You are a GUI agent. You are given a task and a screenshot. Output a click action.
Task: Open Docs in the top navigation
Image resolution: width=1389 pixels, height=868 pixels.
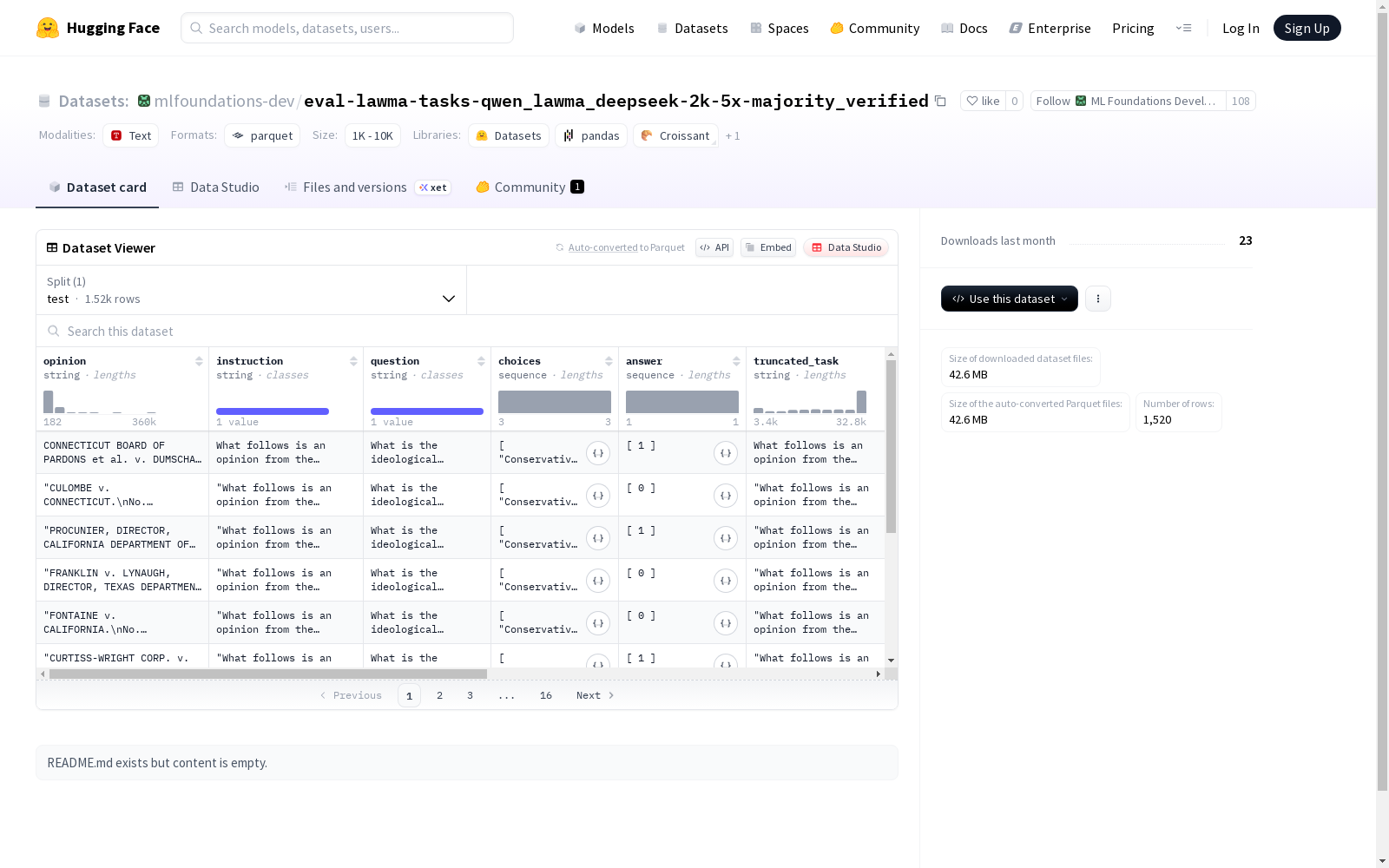pyautogui.click(x=964, y=28)
